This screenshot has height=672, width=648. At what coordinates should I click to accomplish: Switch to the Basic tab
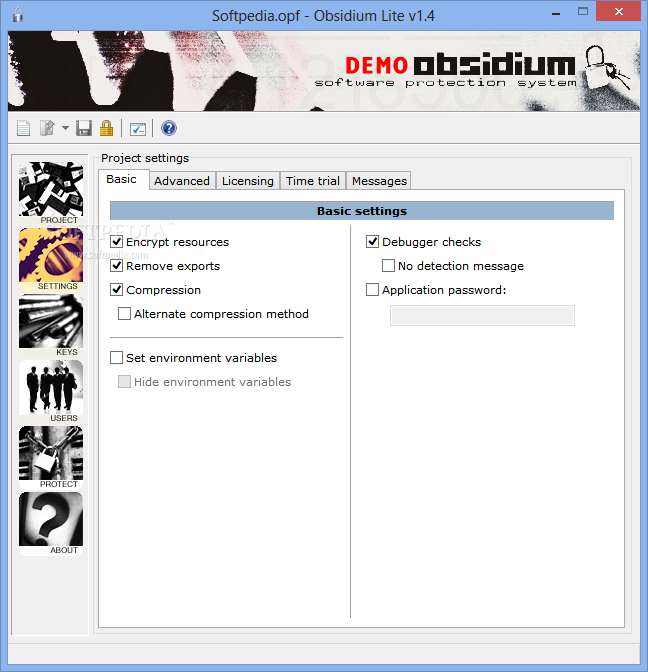point(123,180)
